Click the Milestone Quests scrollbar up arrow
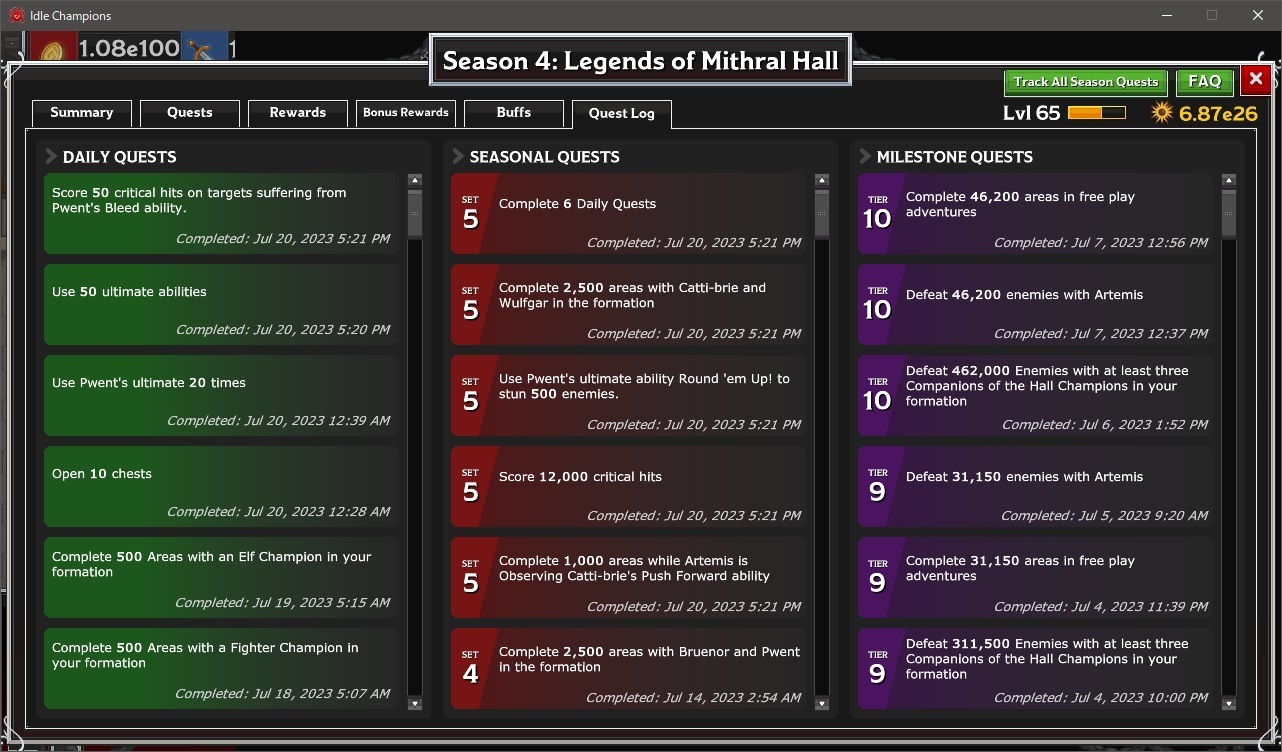 click(1229, 181)
